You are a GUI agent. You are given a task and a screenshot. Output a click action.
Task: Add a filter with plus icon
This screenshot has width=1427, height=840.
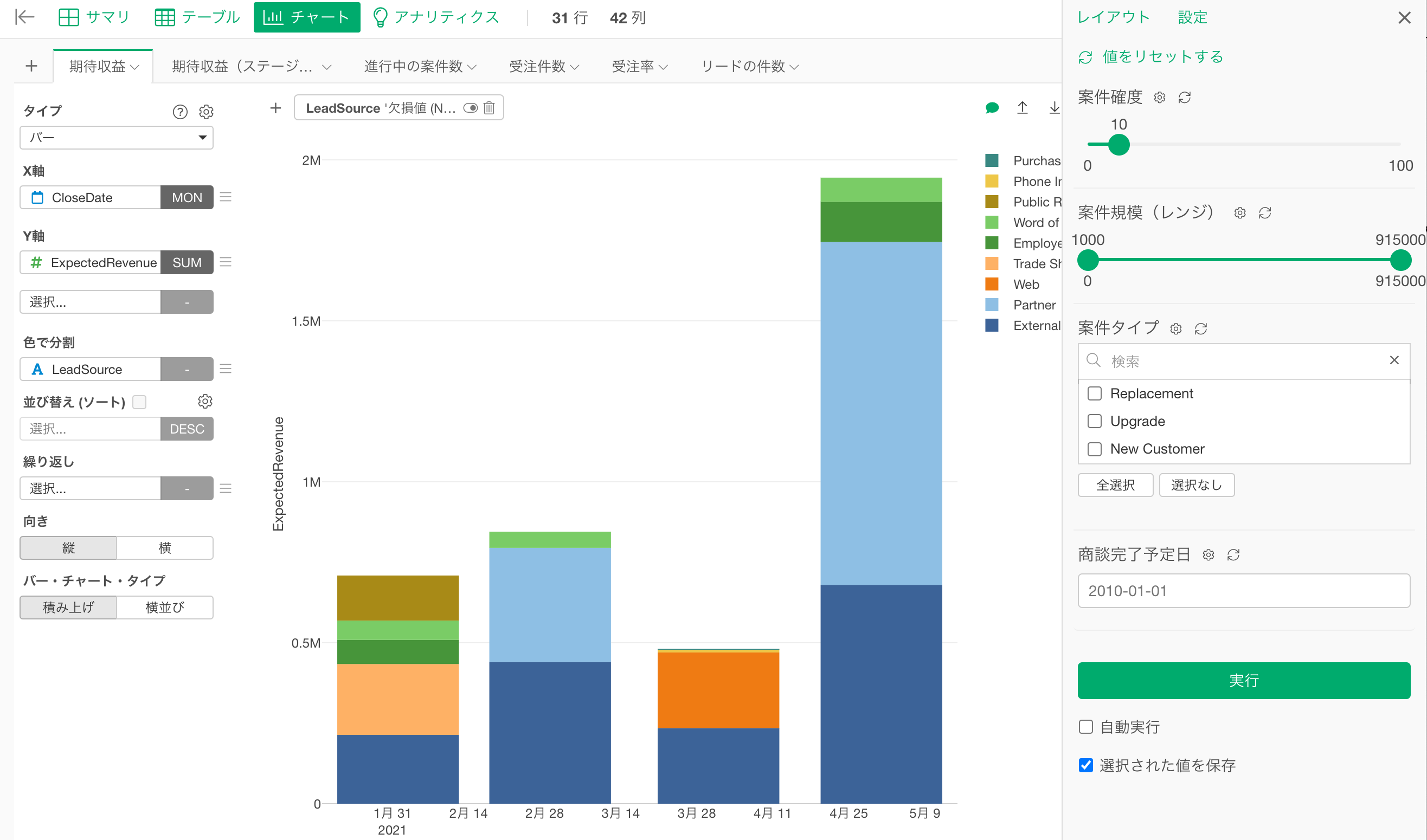click(x=276, y=107)
